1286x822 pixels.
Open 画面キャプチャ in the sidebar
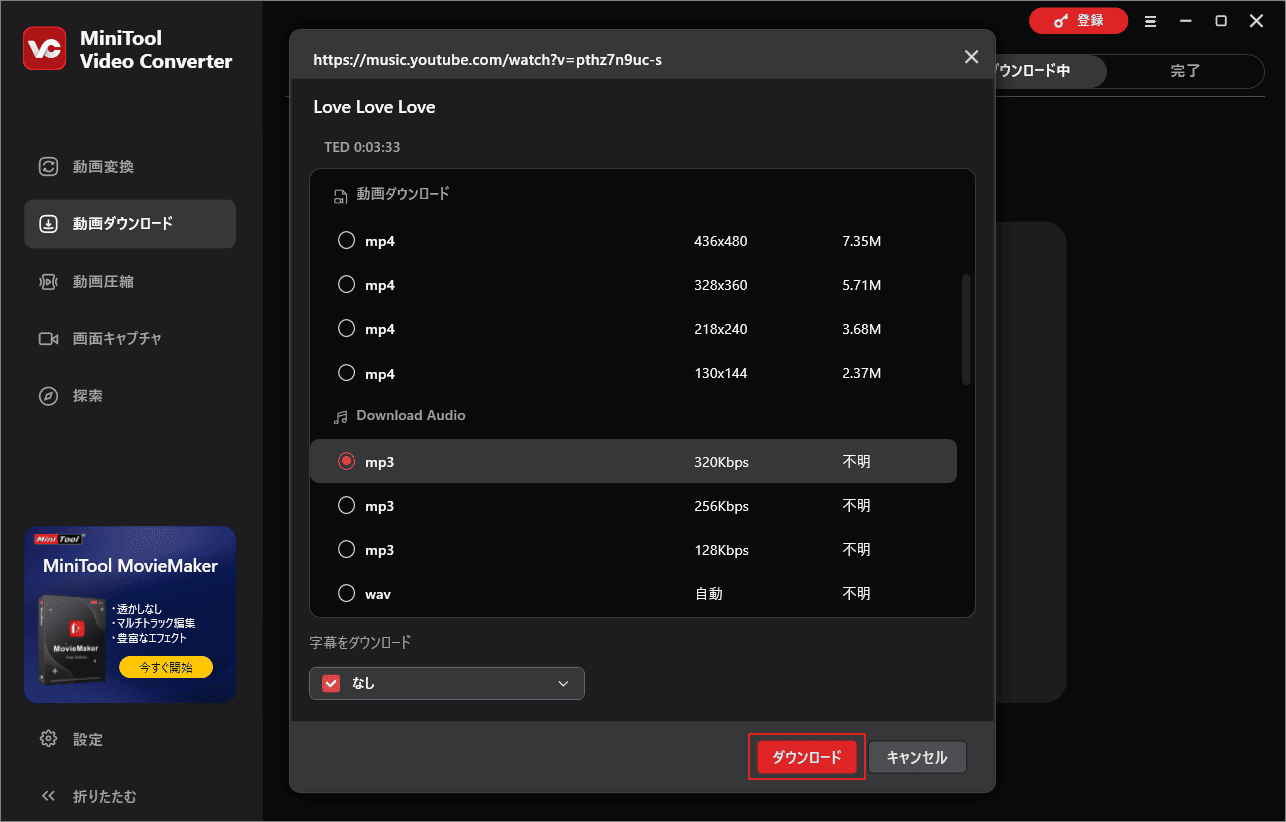pyautogui.click(x=130, y=339)
